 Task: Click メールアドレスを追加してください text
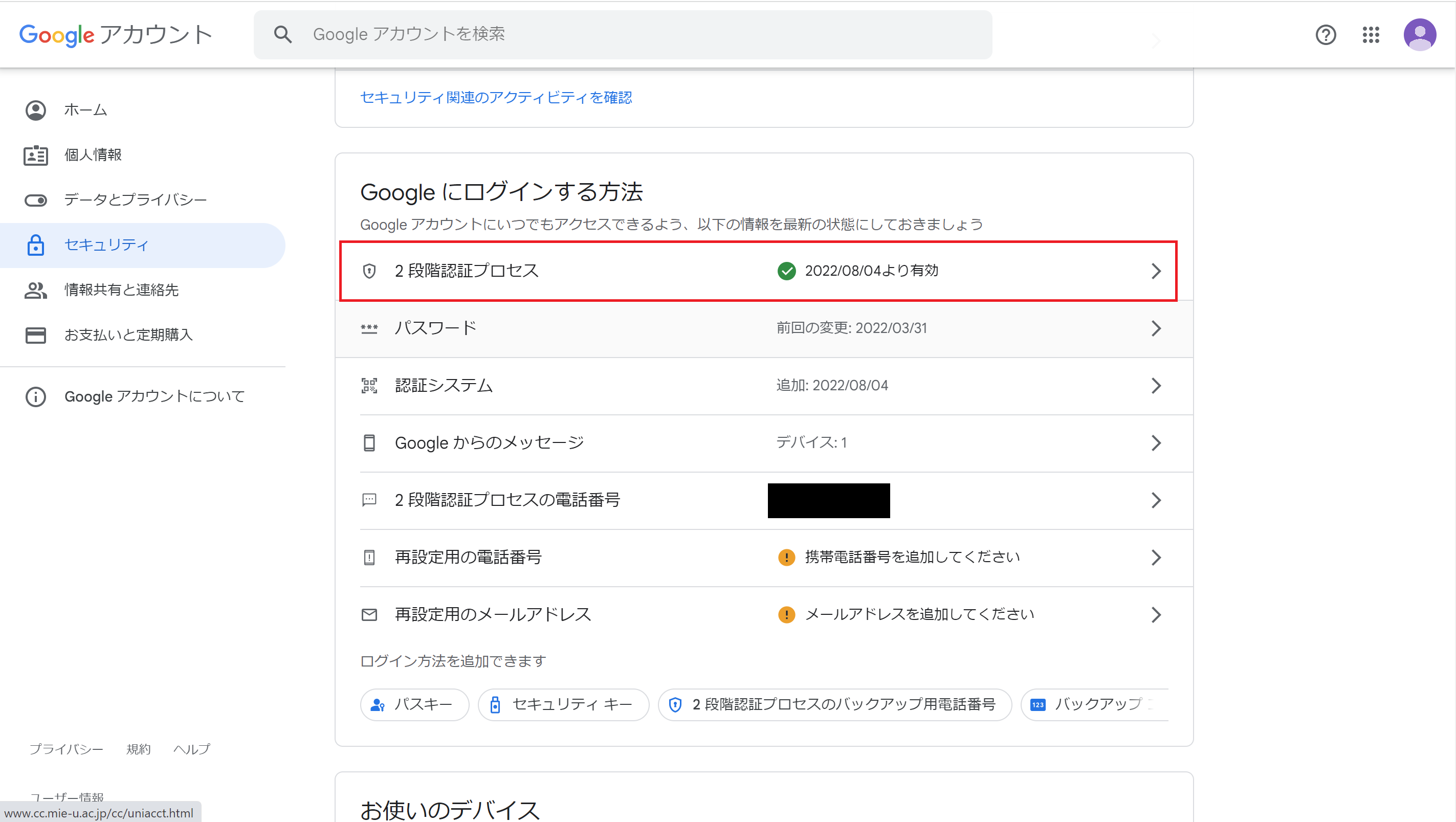(920, 615)
